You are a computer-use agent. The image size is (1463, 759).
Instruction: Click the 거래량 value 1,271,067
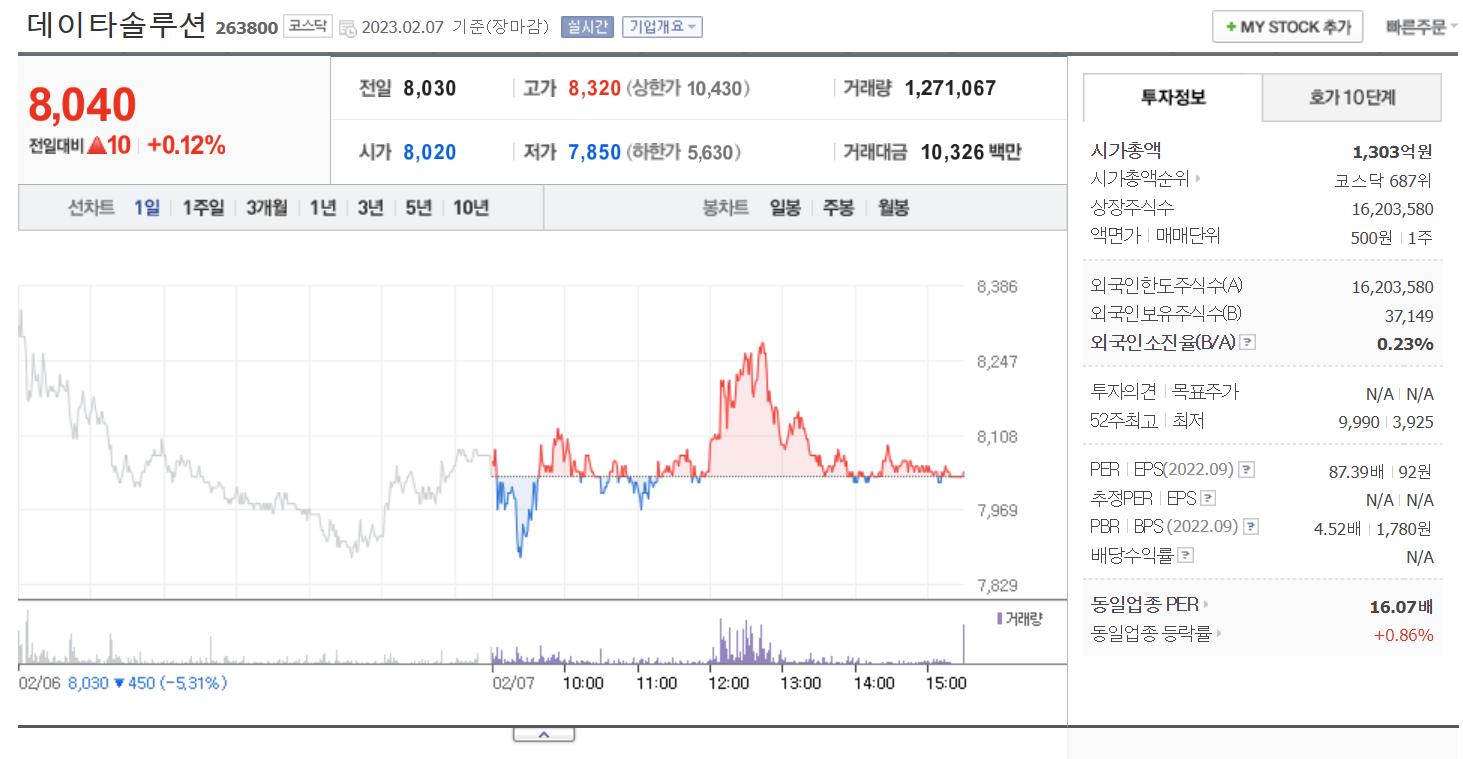(x=950, y=88)
